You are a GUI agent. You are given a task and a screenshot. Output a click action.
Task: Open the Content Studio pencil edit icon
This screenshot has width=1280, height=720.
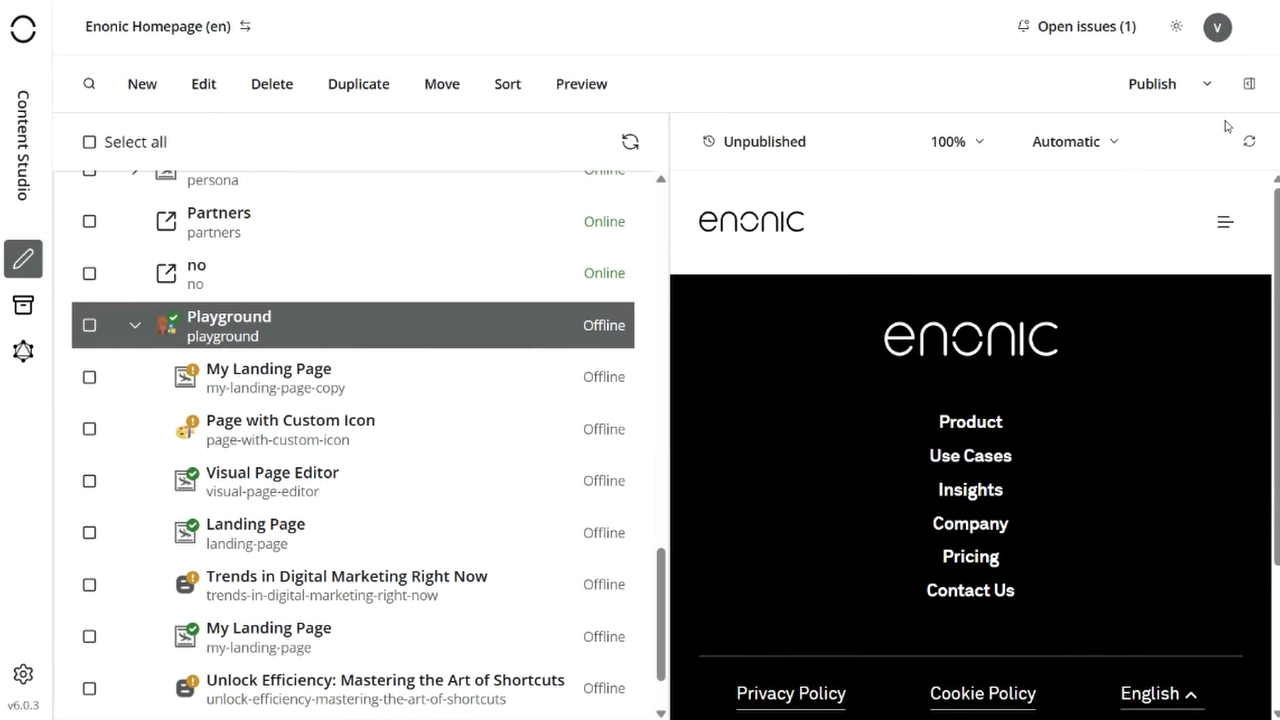[x=23, y=259]
